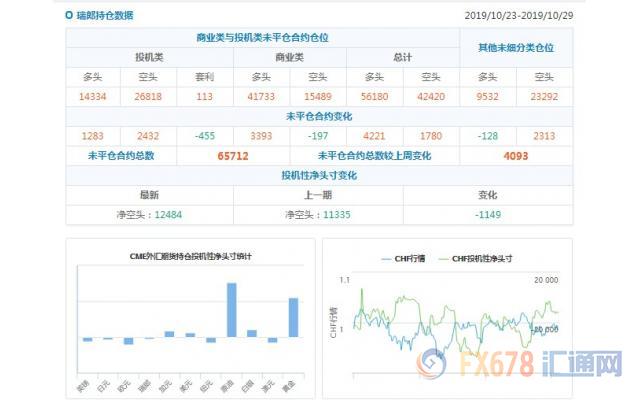Click the 1.1 left axis label
This screenshot has width=640, height=400.
click(x=344, y=280)
